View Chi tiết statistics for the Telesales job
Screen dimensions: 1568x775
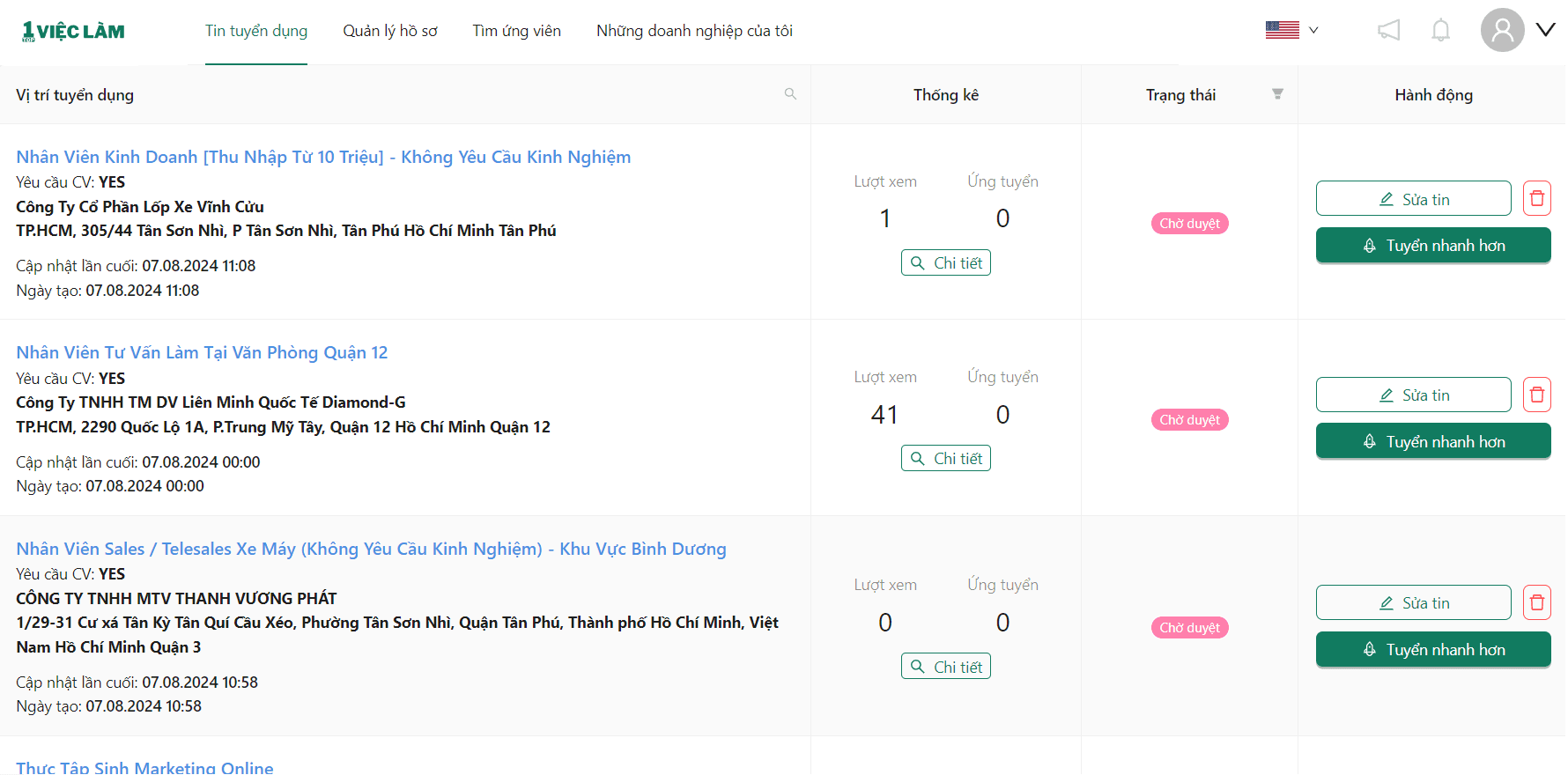pos(945,667)
